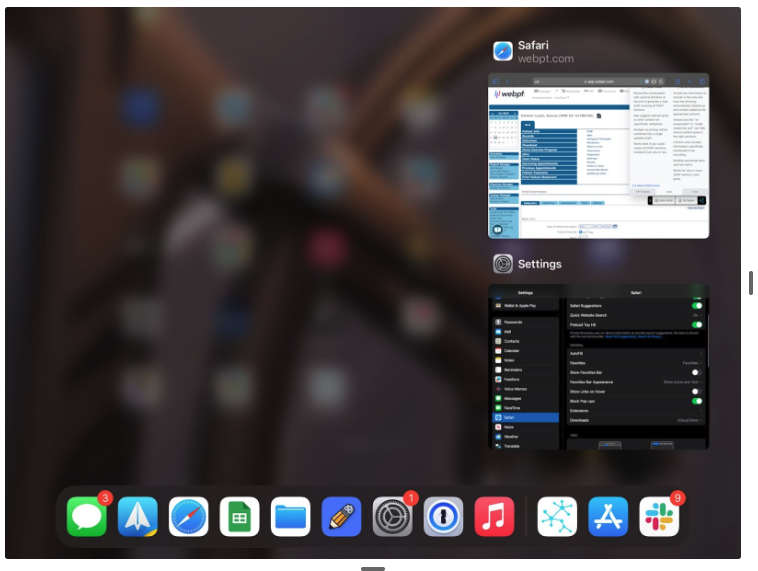Open Favorites Bar Appearance row
The height and width of the screenshot is (571, 758).
pos(636,382)
